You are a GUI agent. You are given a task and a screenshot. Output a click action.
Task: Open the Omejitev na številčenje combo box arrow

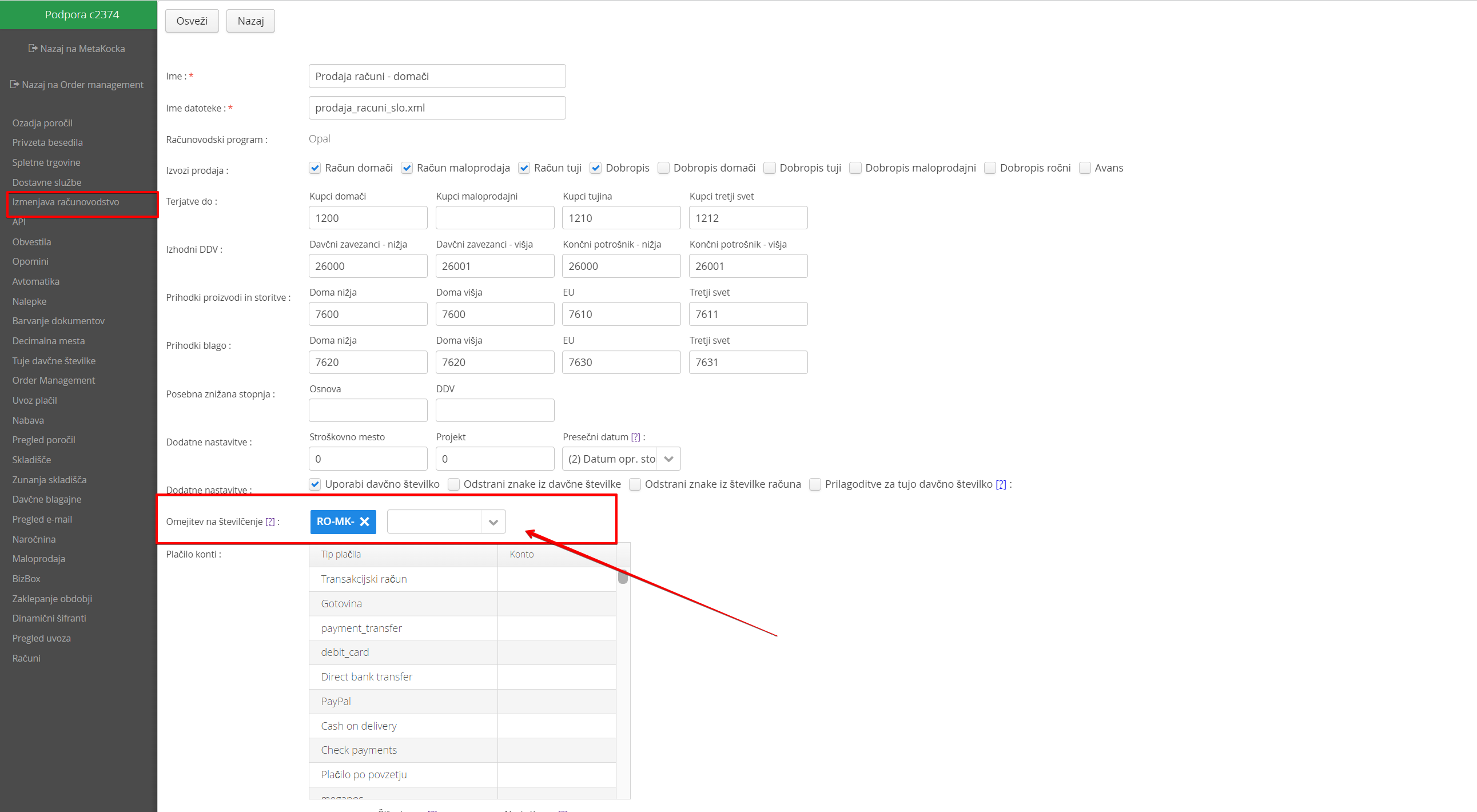click(493, 522)
